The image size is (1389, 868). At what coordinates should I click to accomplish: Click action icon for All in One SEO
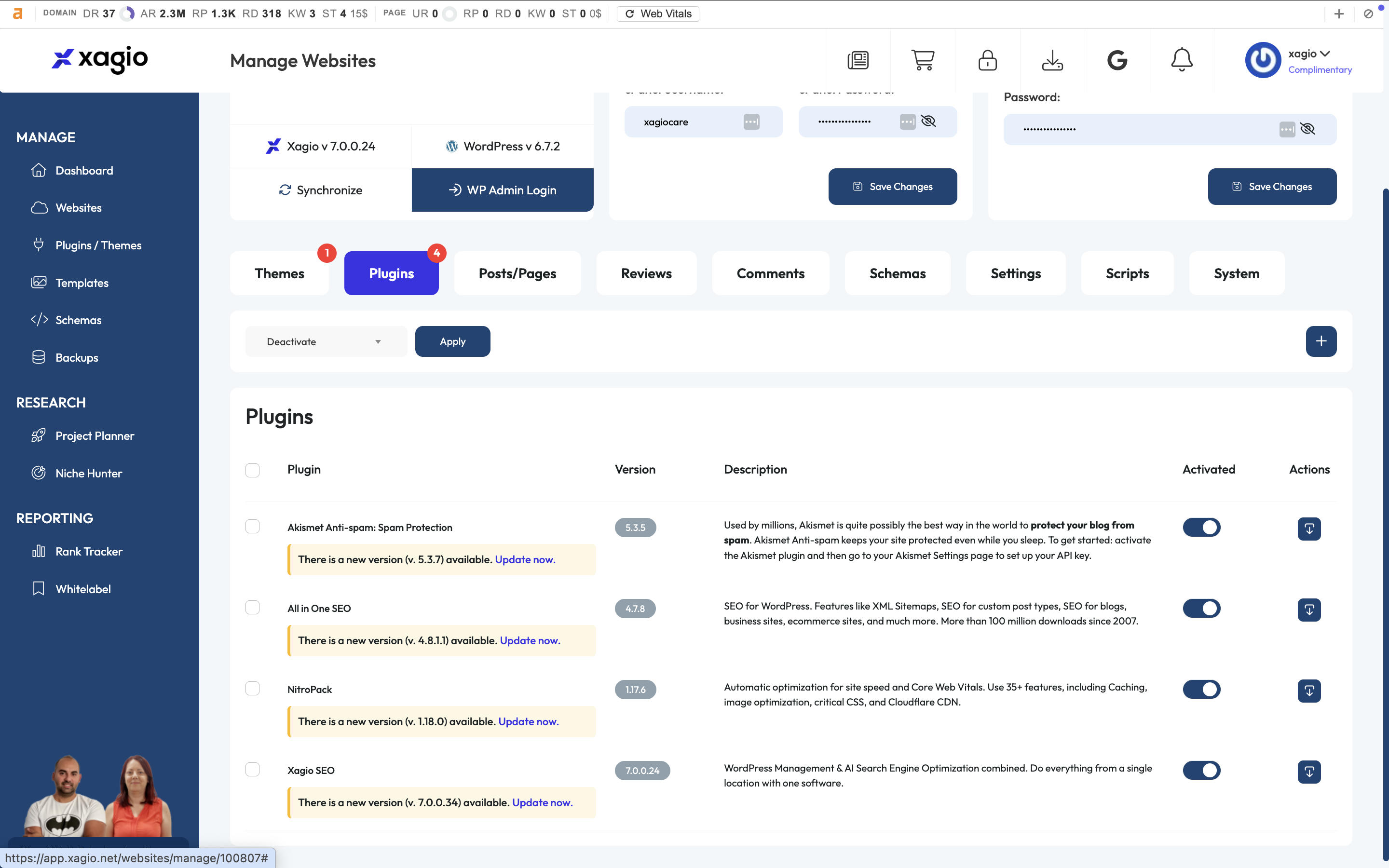pos(1309,610)
